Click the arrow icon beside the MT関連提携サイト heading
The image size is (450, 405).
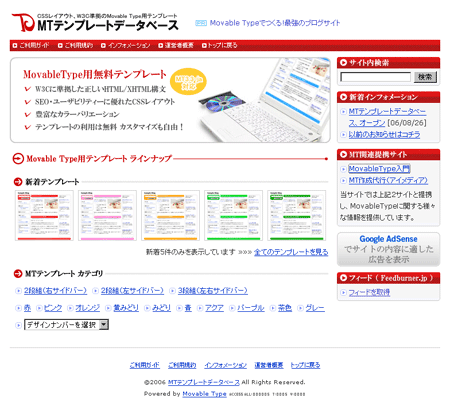(343, 155)
